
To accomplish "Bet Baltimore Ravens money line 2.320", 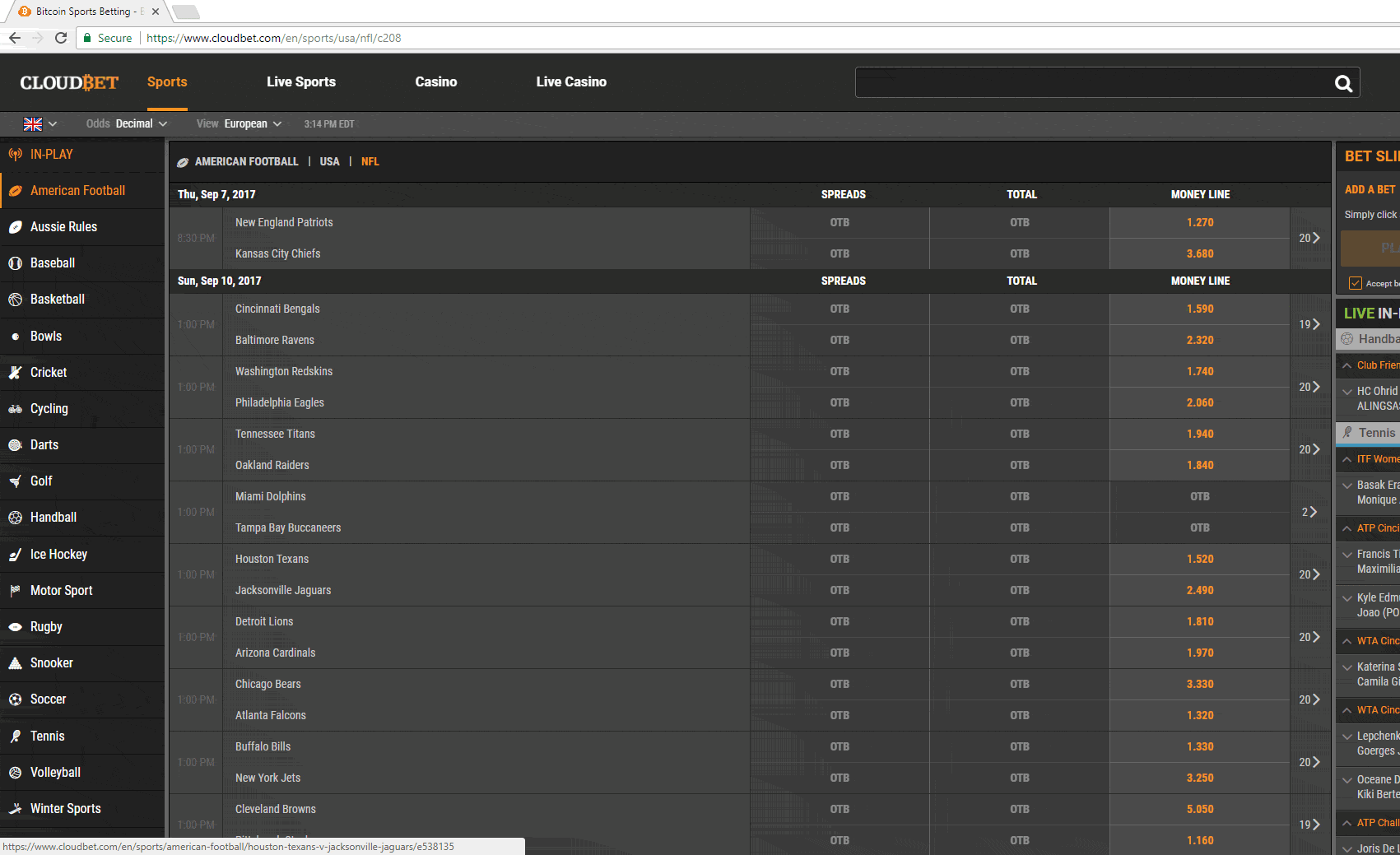I will [1200, 341].
